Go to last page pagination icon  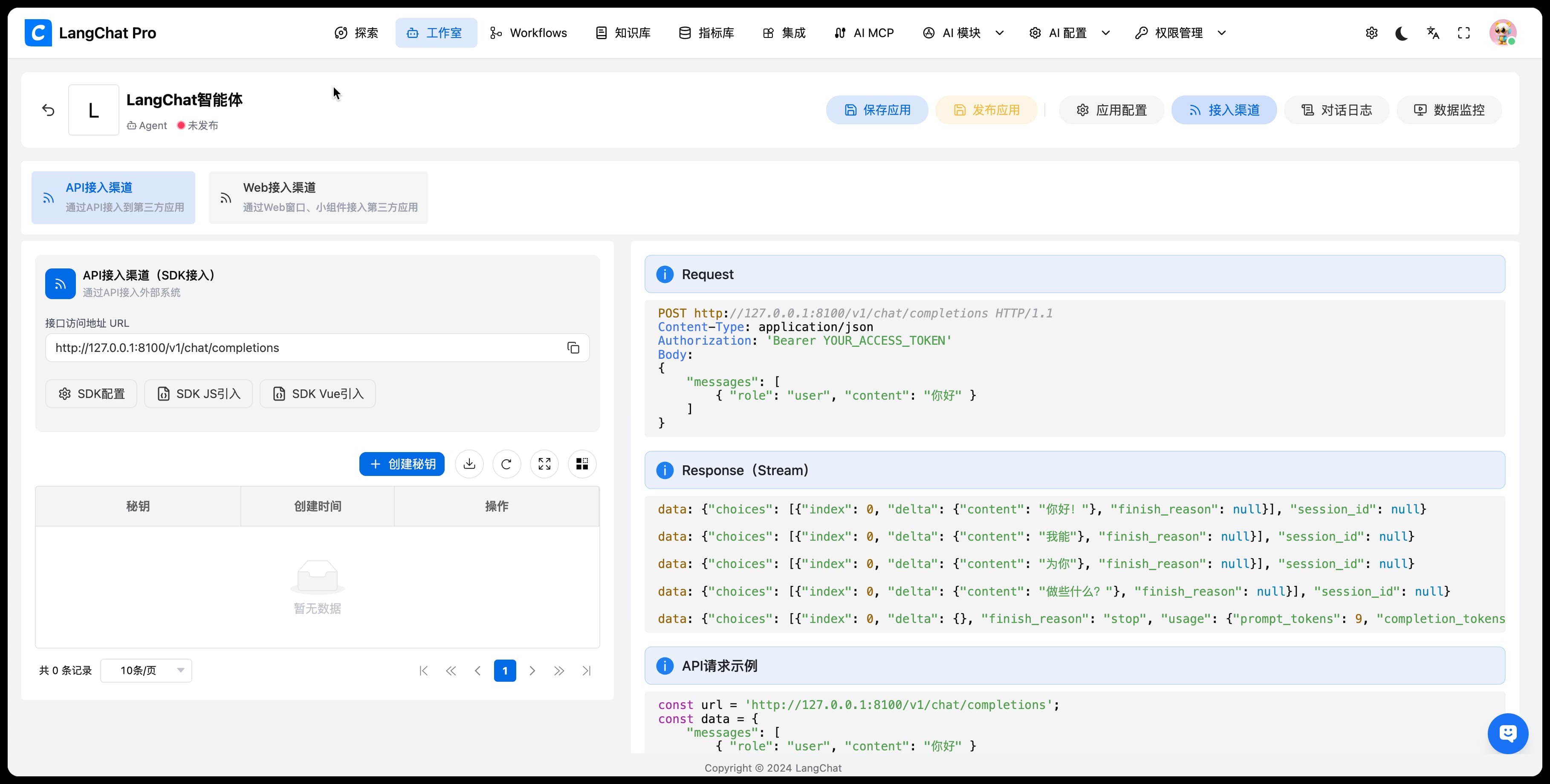coord(587,670)
